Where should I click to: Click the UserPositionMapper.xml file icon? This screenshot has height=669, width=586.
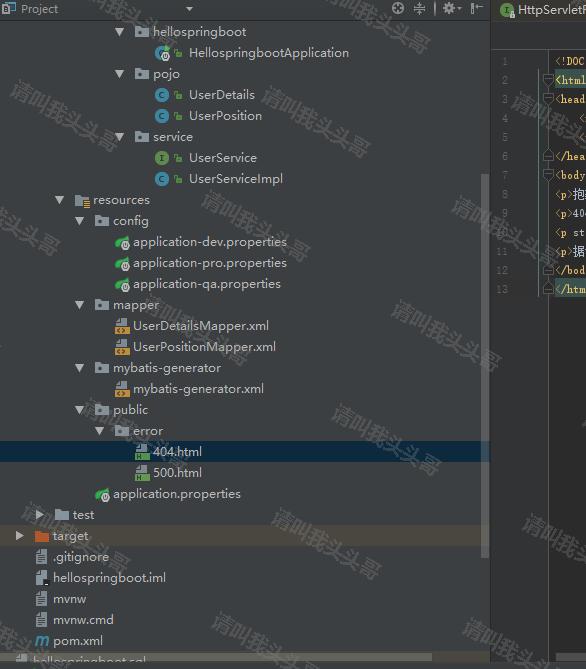coord(122,347)
